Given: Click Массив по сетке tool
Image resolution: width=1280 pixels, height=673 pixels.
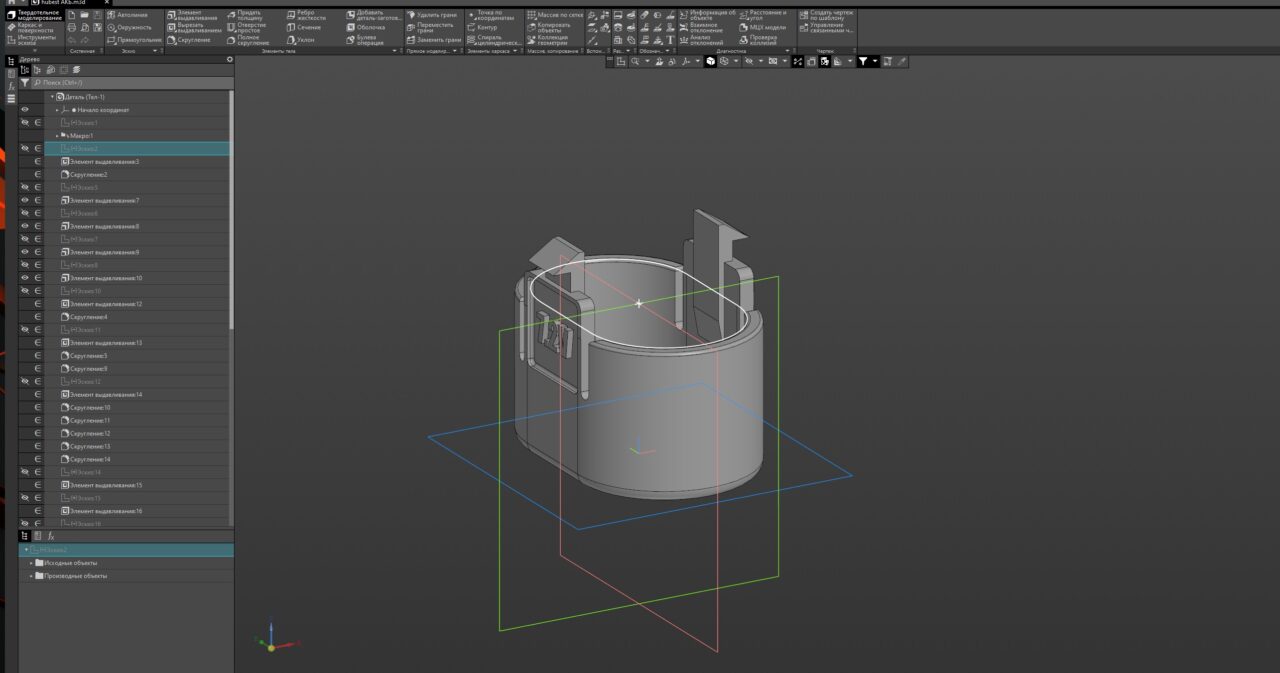Looking at the screenshot, I should [554, 15].
